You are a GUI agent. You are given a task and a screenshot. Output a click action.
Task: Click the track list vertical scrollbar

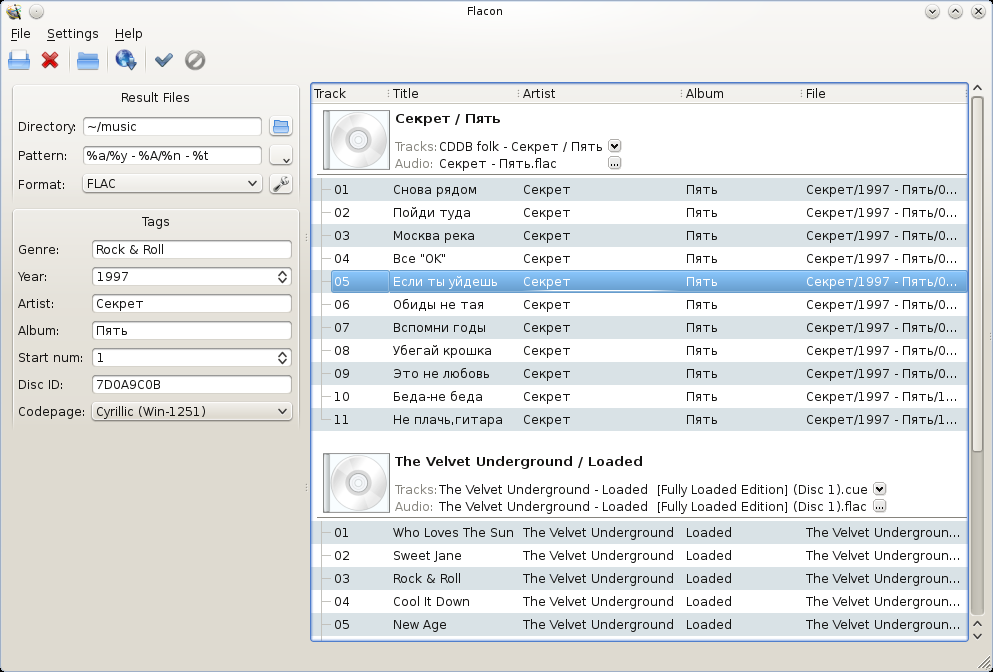click(977, 272)
